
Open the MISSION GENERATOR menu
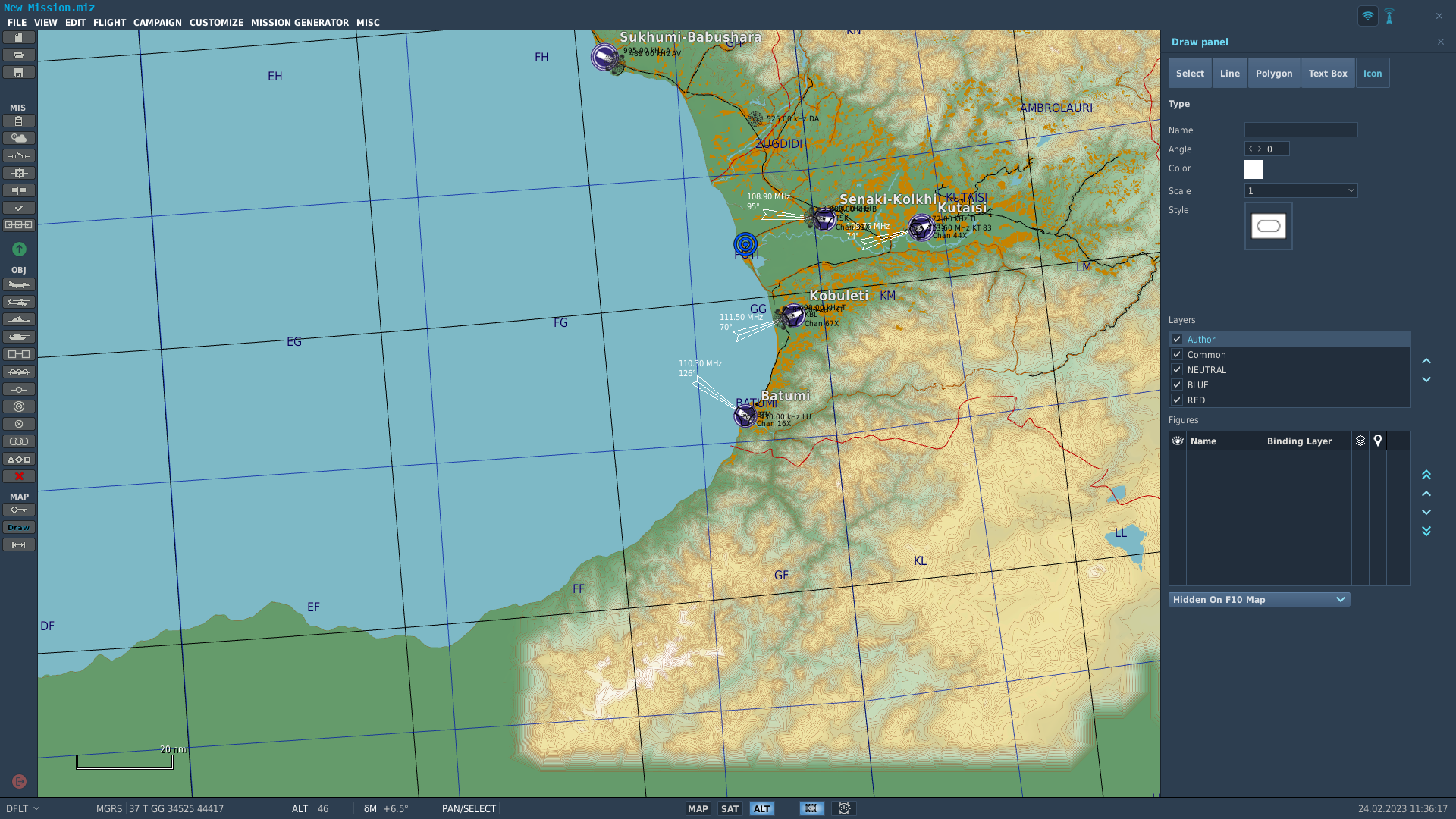(300, 23)
